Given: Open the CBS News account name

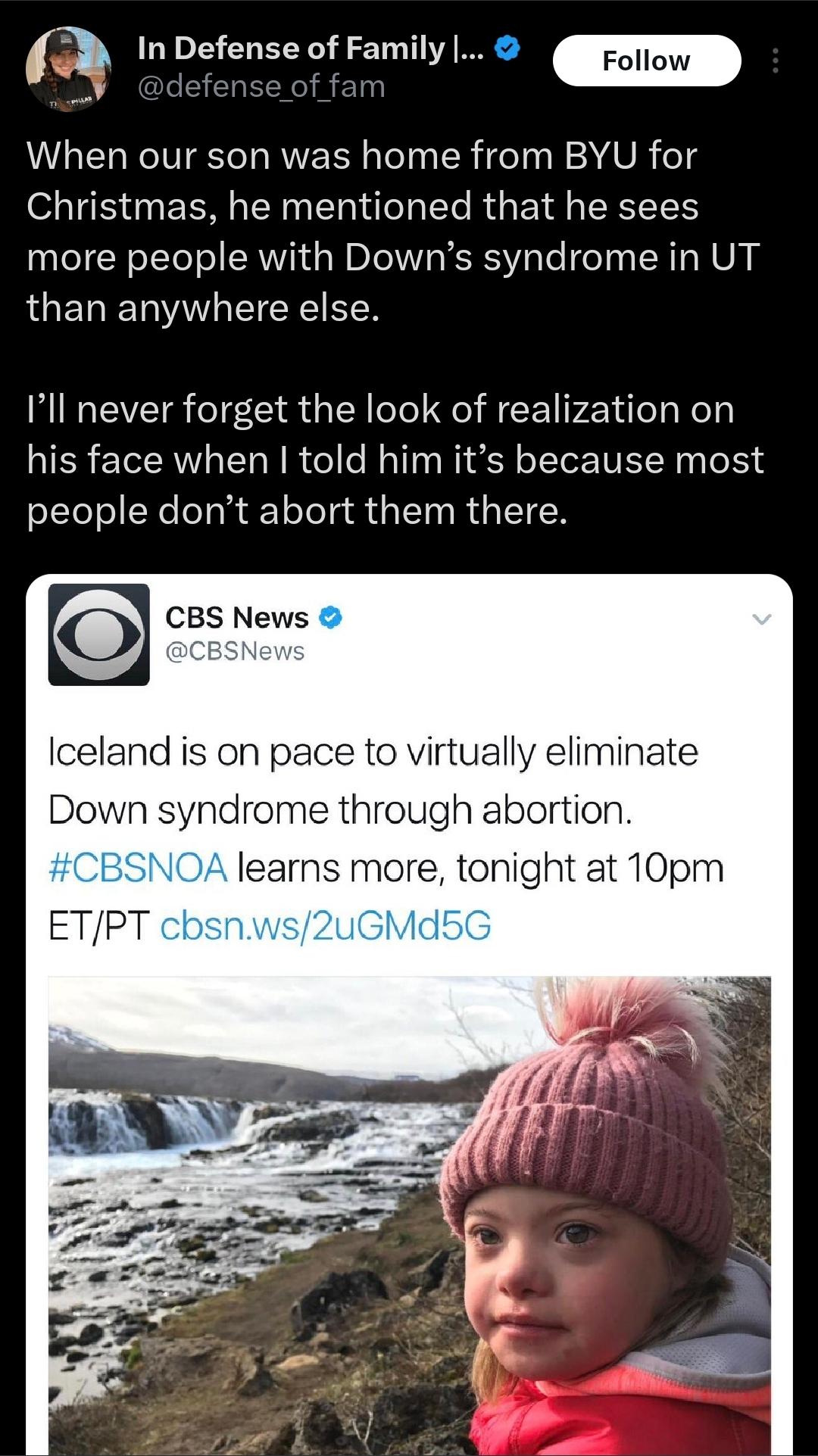Looking at the screenshot, I should point(236,618).
